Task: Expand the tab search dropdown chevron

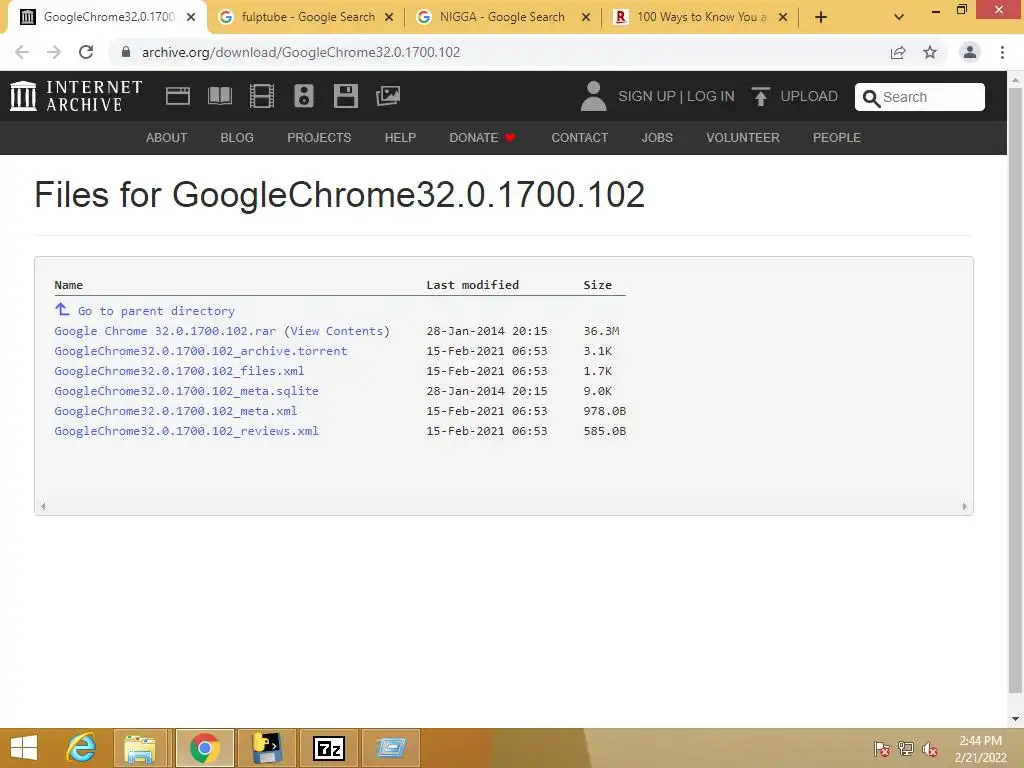Action: click(899, 17)
